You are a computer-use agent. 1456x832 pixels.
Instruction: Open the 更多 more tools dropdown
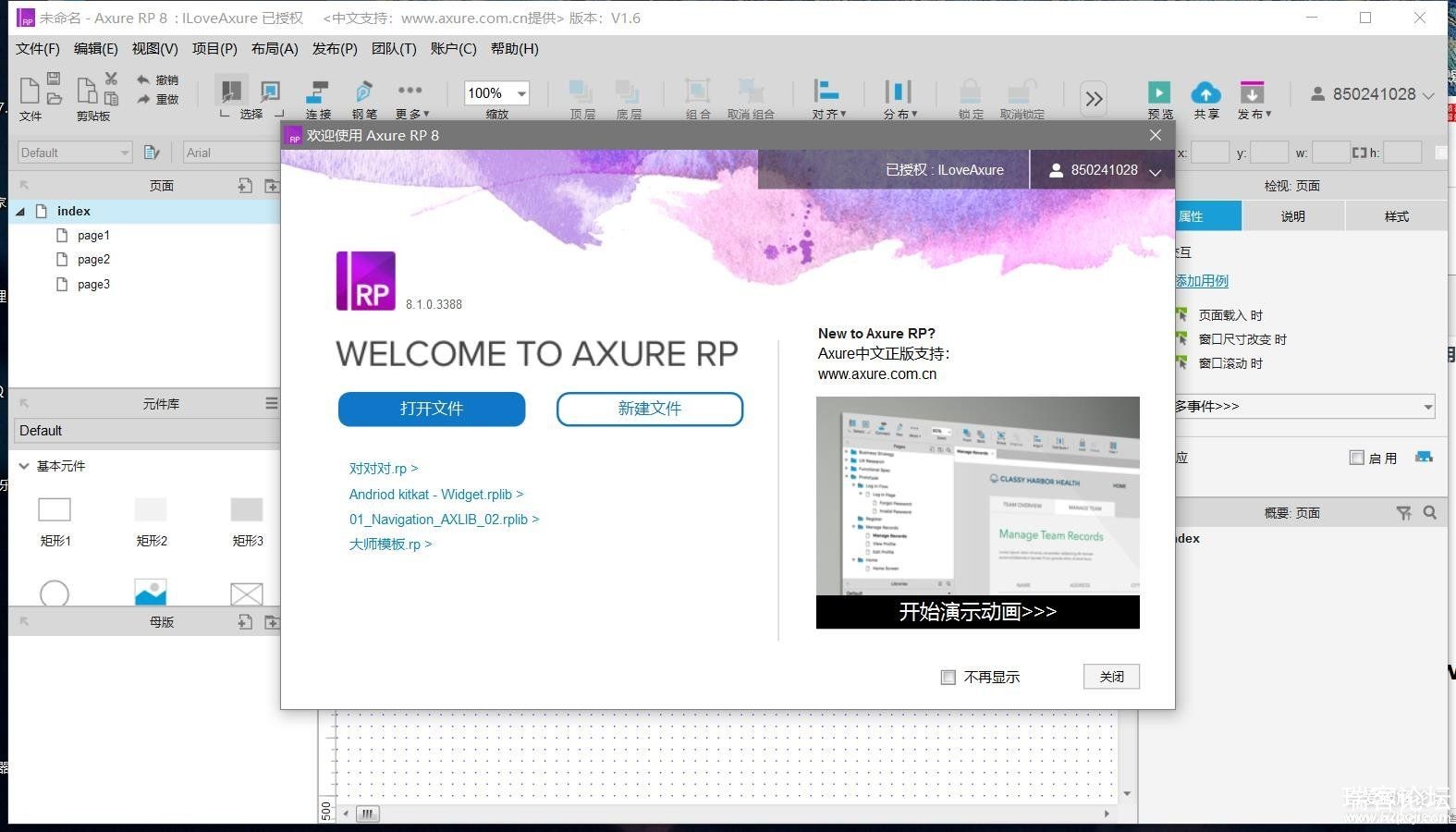click(410, 98)
